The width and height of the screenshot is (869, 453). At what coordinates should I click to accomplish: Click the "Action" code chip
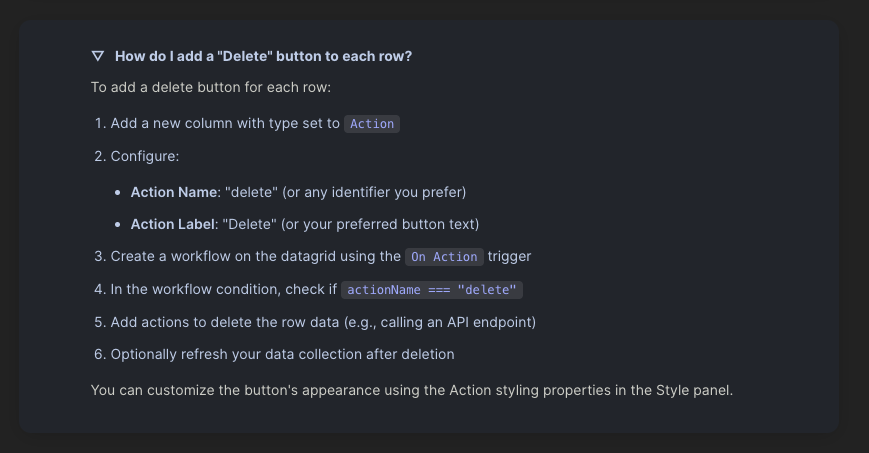[x=372, y=124]
